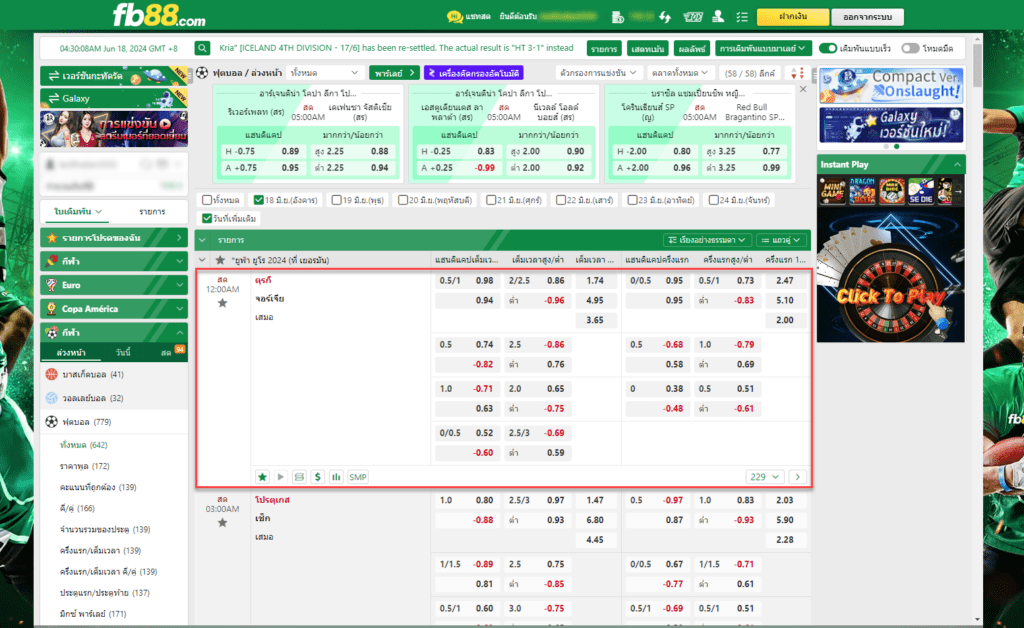The width and height of the screenshot is (1024, 628).
Task: Click the coins balance icon in header
Action: pos(618,17)
